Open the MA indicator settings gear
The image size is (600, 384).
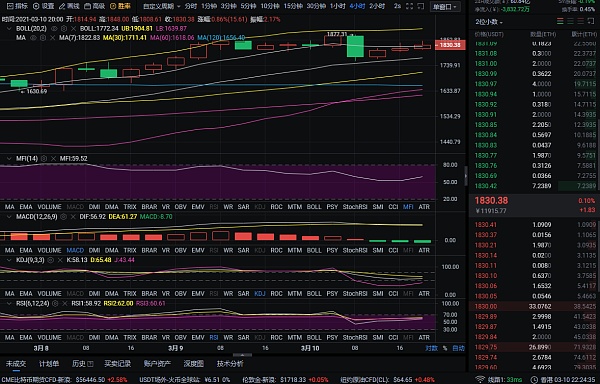tap(43, 37)
